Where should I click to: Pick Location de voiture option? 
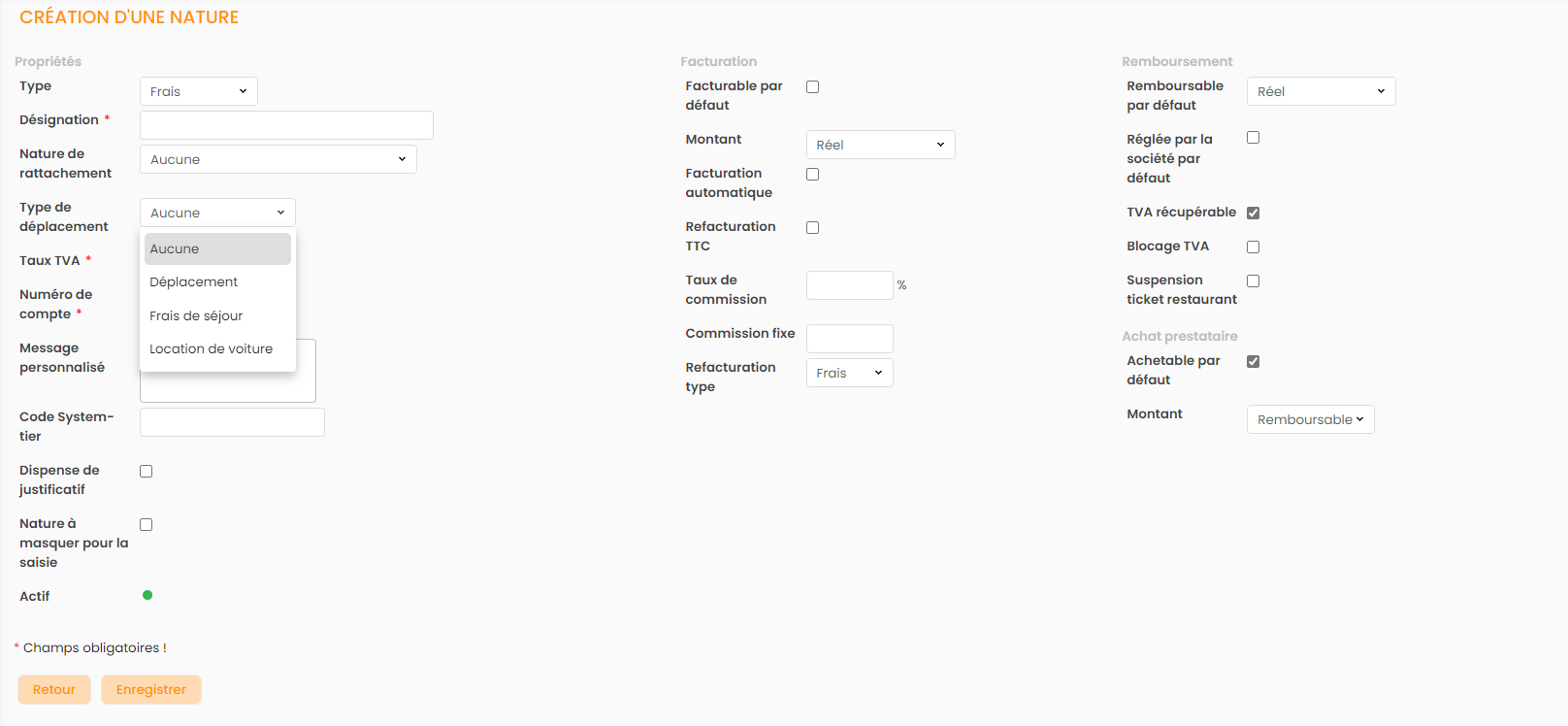click(x=211, y=348)
